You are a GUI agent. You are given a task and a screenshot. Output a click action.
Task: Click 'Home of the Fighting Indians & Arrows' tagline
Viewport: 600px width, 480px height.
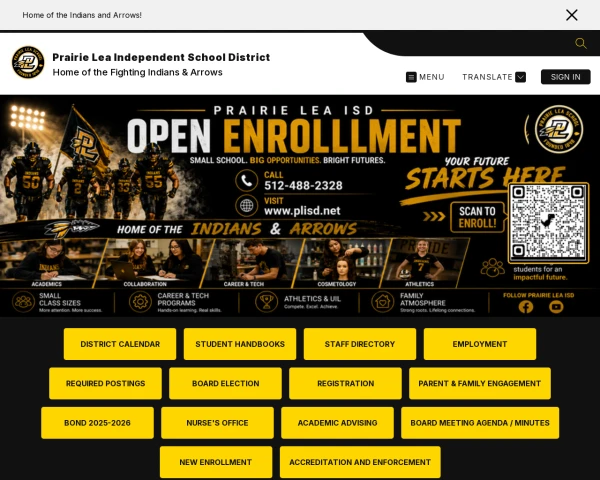pyautogui.click(x=137, y=72)
